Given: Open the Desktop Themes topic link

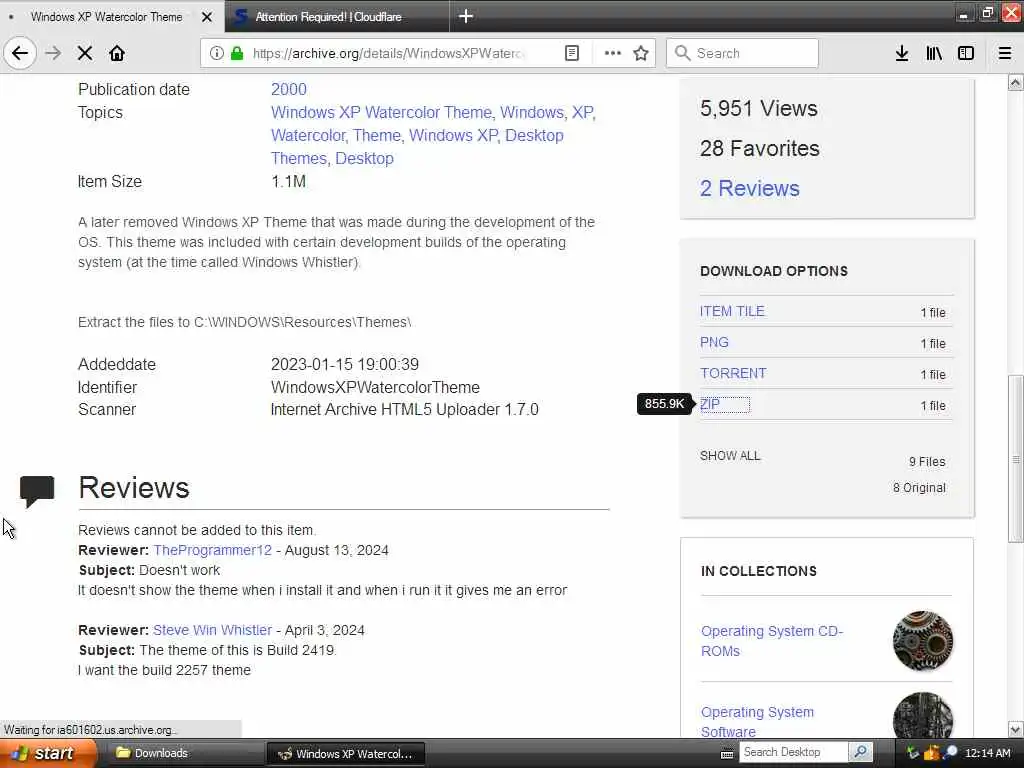Looking at the screenshot, I should [x=417, y=146].
